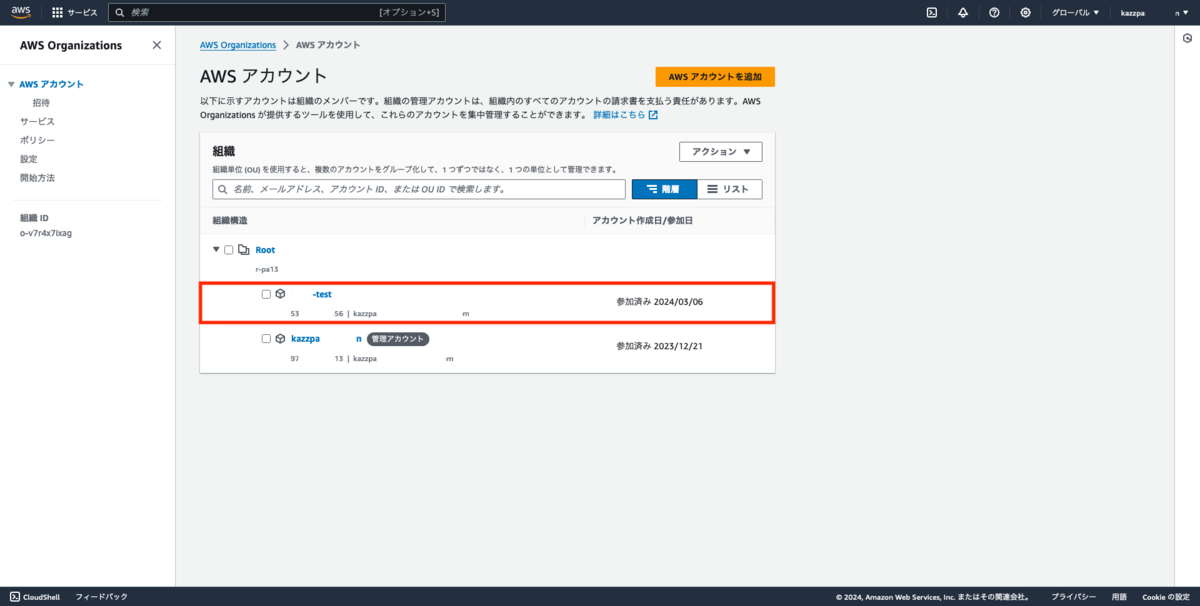The image size is (1200, 606).
Task: Click the external link icon beside 詳細はこちら
Action: (653, 115)
